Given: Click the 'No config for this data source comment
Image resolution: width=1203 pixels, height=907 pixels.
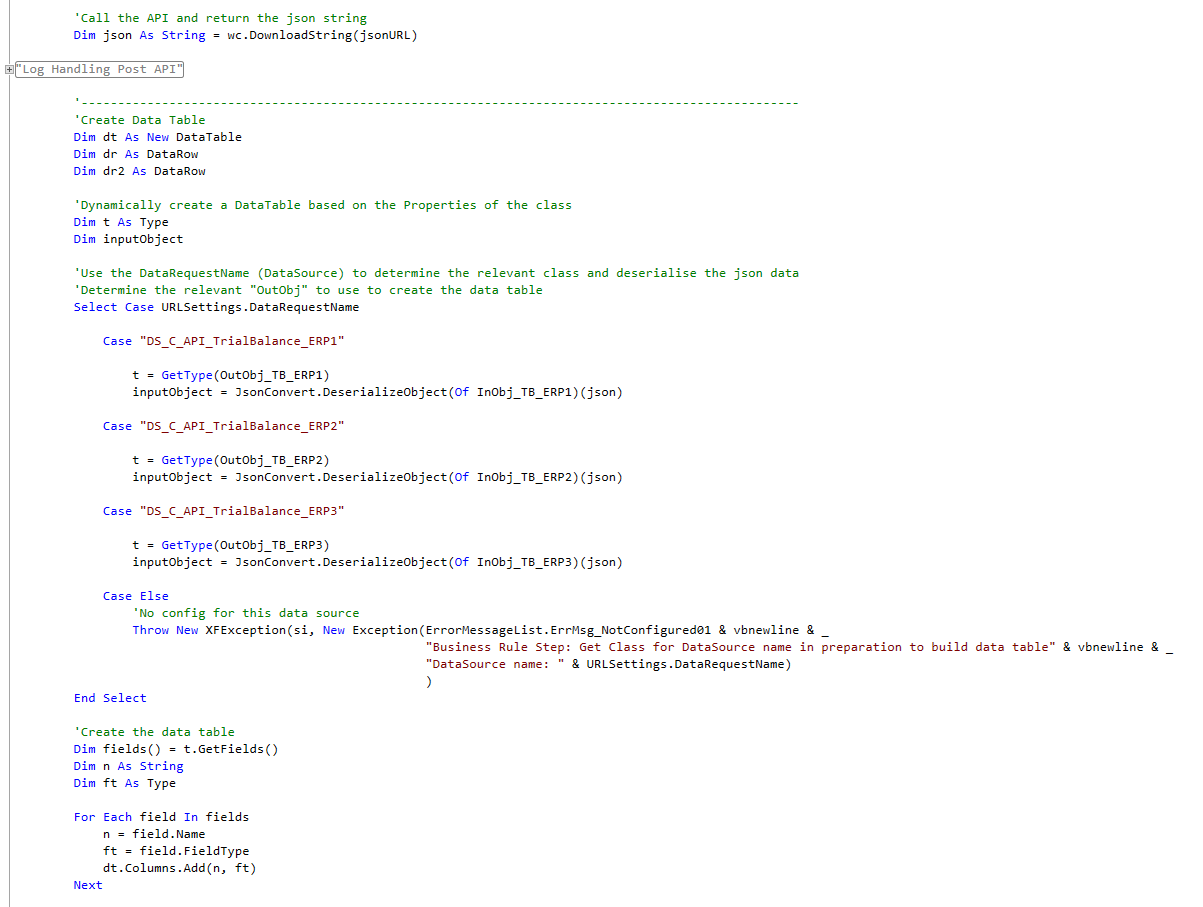Looking at the screenshot, I should point(245,613).
